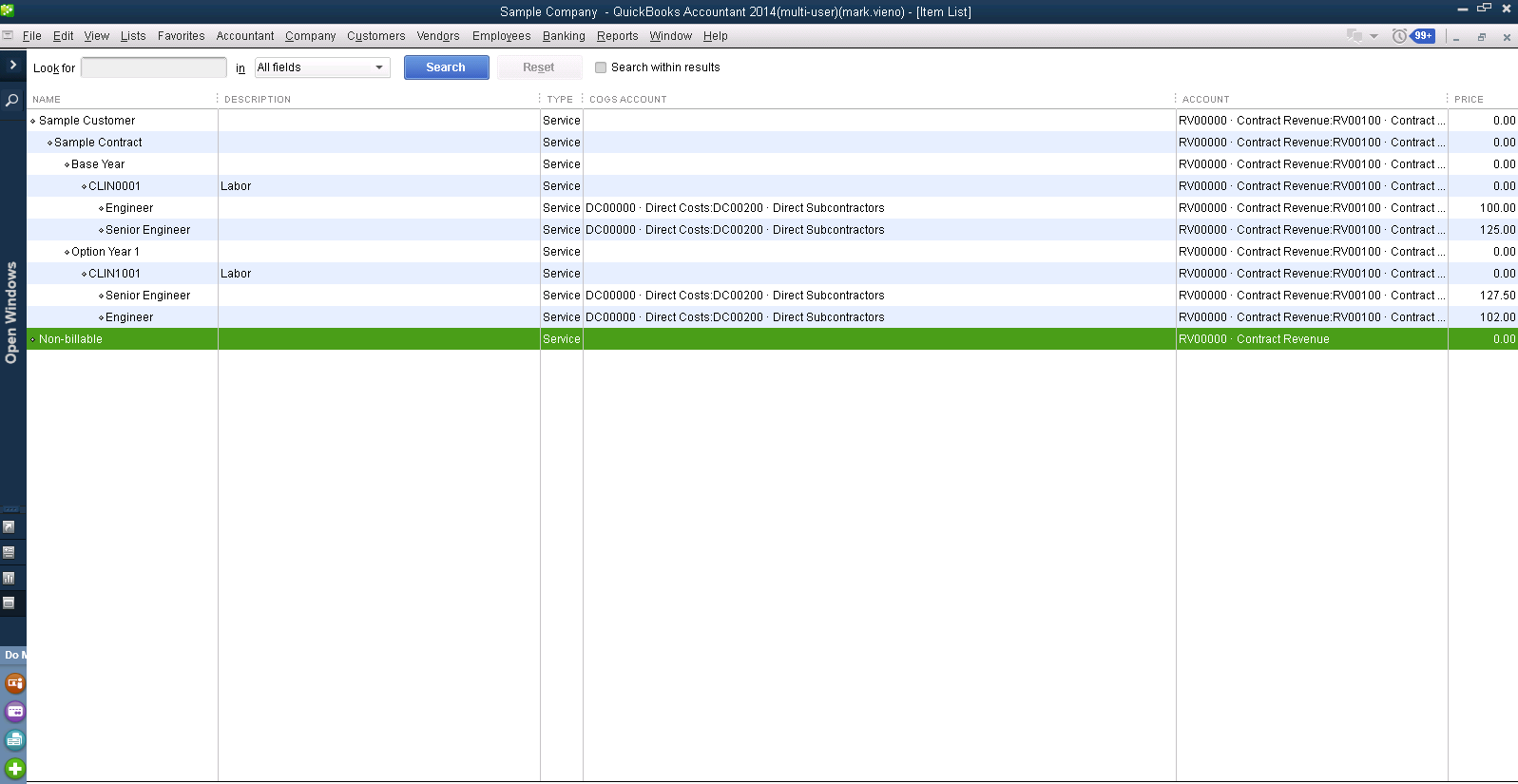The image size is (1518, 784).
Task: Open the Run Favorite Reports chart icon
Action: pos(9,578)
